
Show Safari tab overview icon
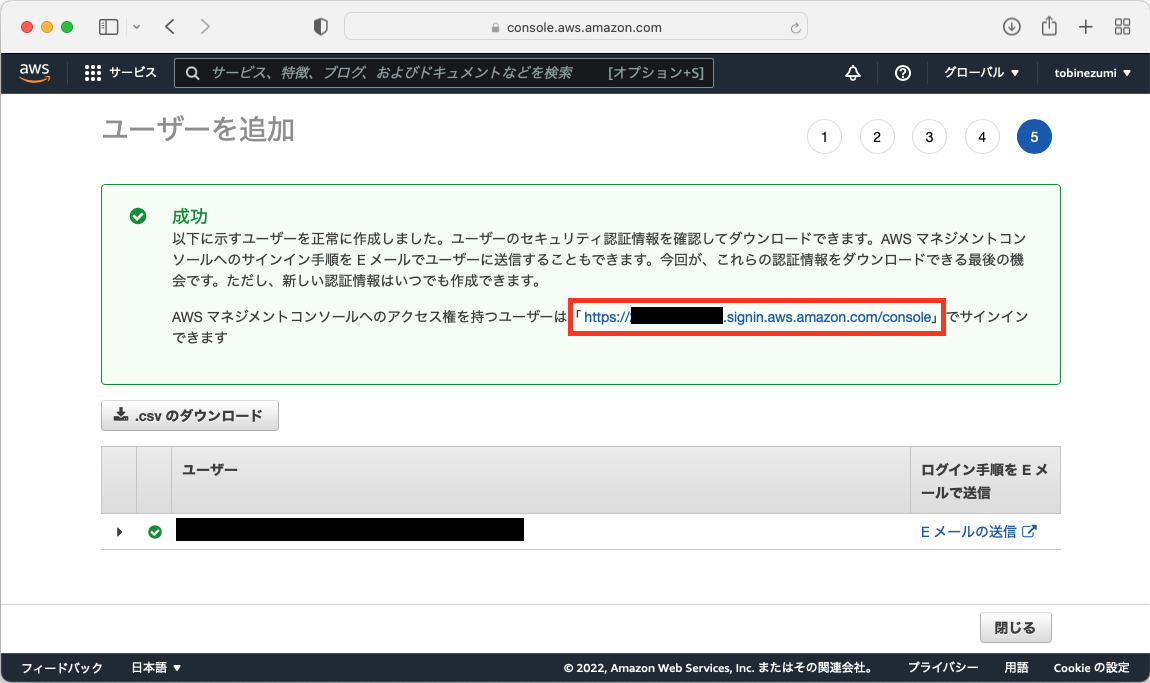tap(1122, 27)
